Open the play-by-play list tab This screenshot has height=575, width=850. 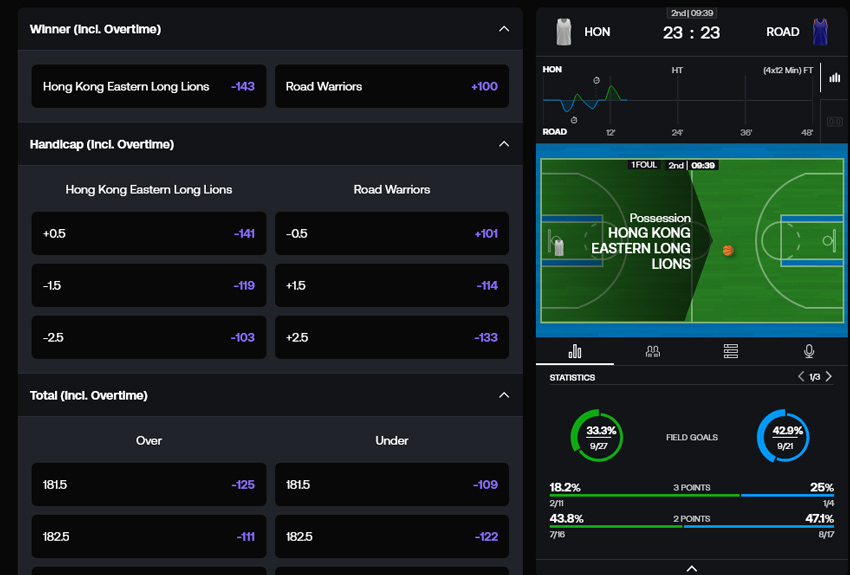[731, 351]
